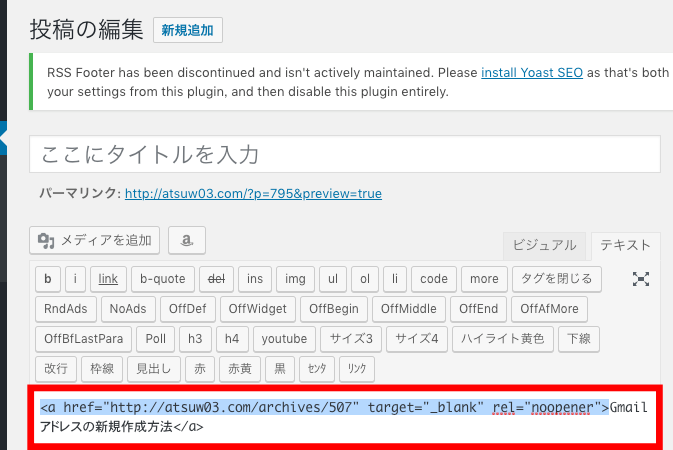Insert the more tag
673x450 pixels.
484,279
